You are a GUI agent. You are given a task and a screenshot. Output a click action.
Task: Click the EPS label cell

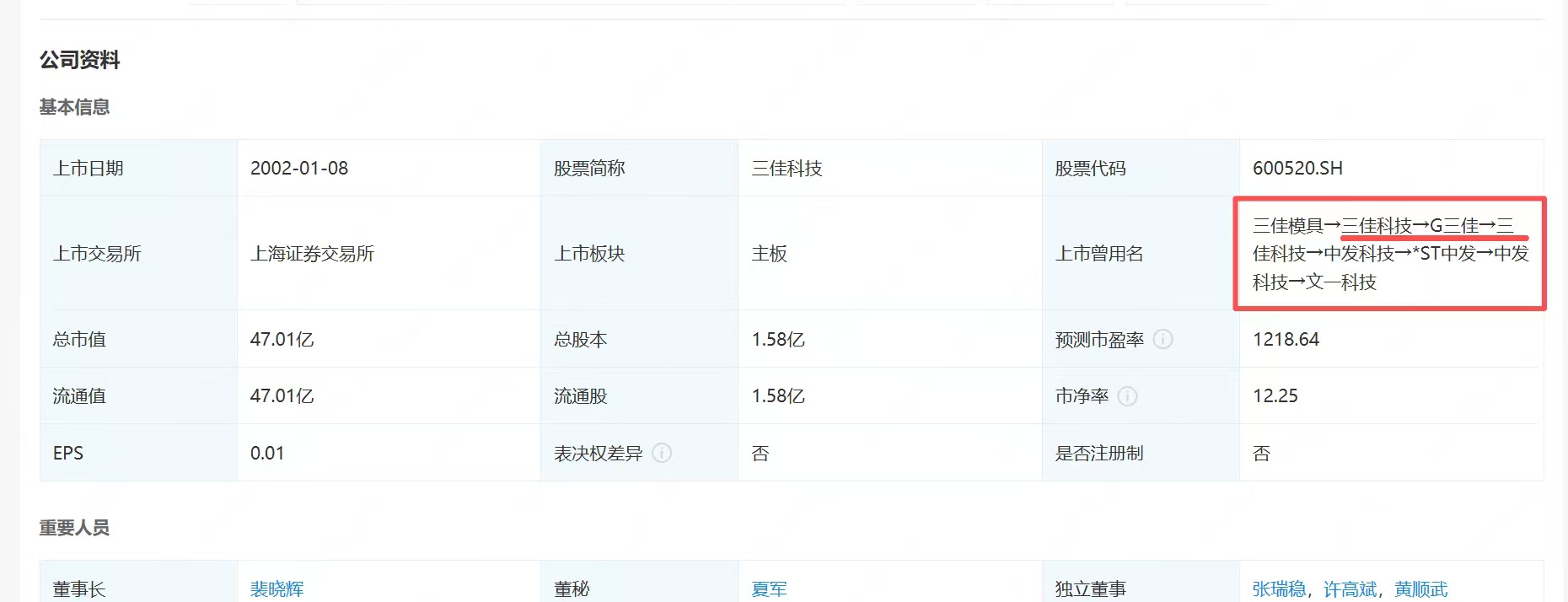coord(138,453)
